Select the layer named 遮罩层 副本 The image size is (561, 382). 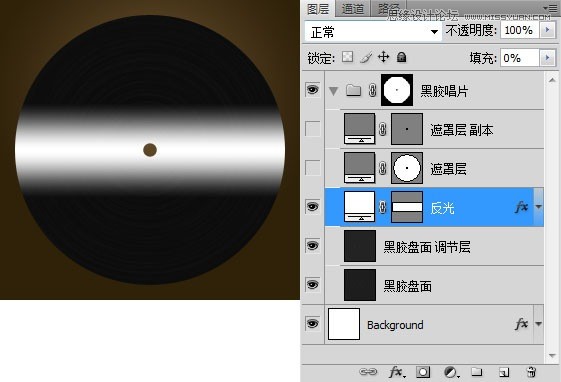click(x=462, y=130)
